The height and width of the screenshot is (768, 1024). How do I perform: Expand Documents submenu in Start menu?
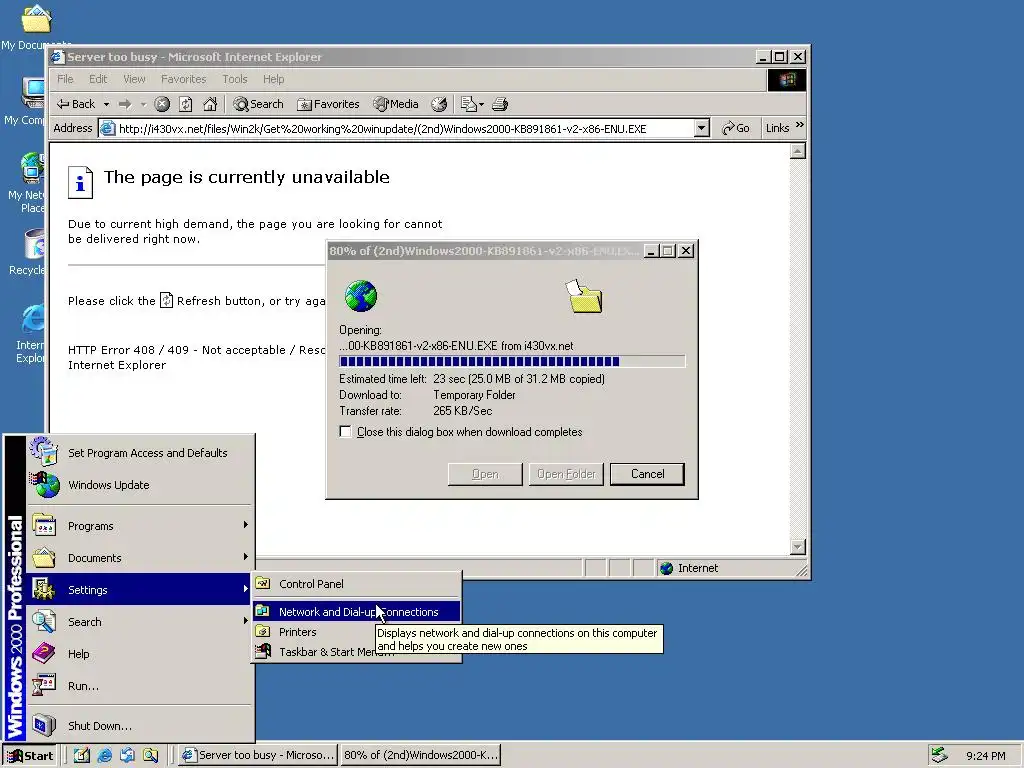[140, 558]
